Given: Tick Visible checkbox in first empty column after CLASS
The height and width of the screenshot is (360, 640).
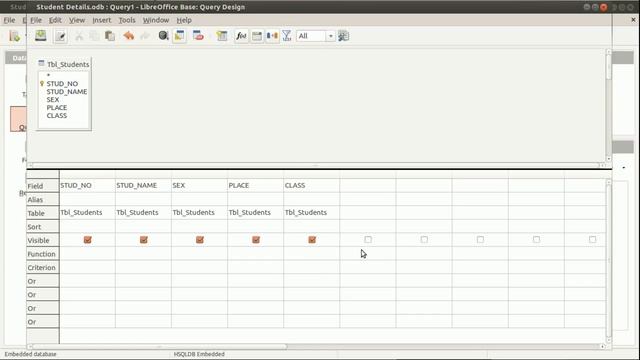Looking at the screenshot, I should (368, 240).
